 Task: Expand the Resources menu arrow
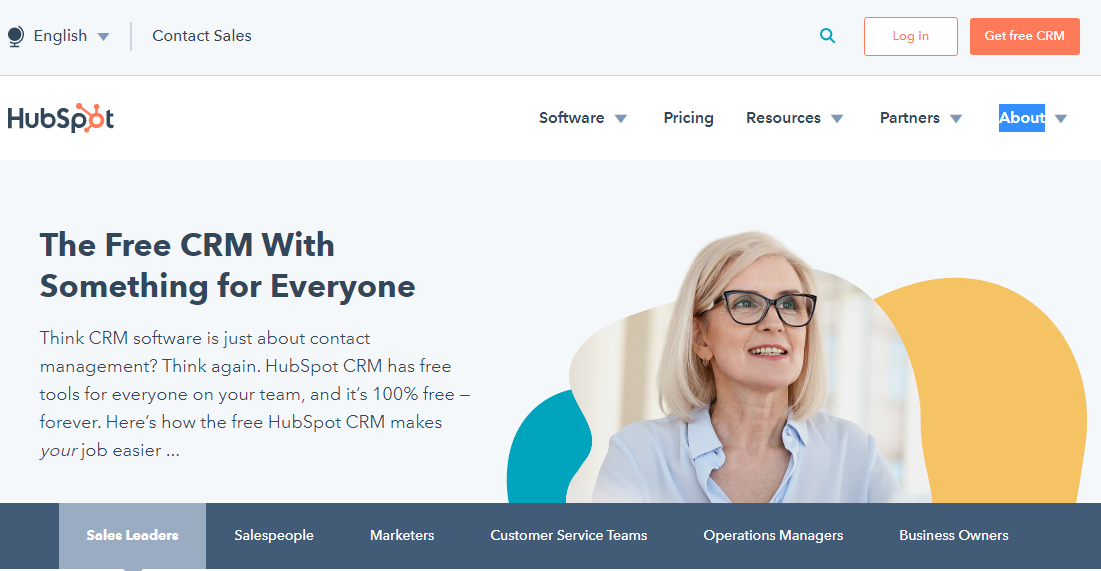pyautogui.click(x=837, y=119)
